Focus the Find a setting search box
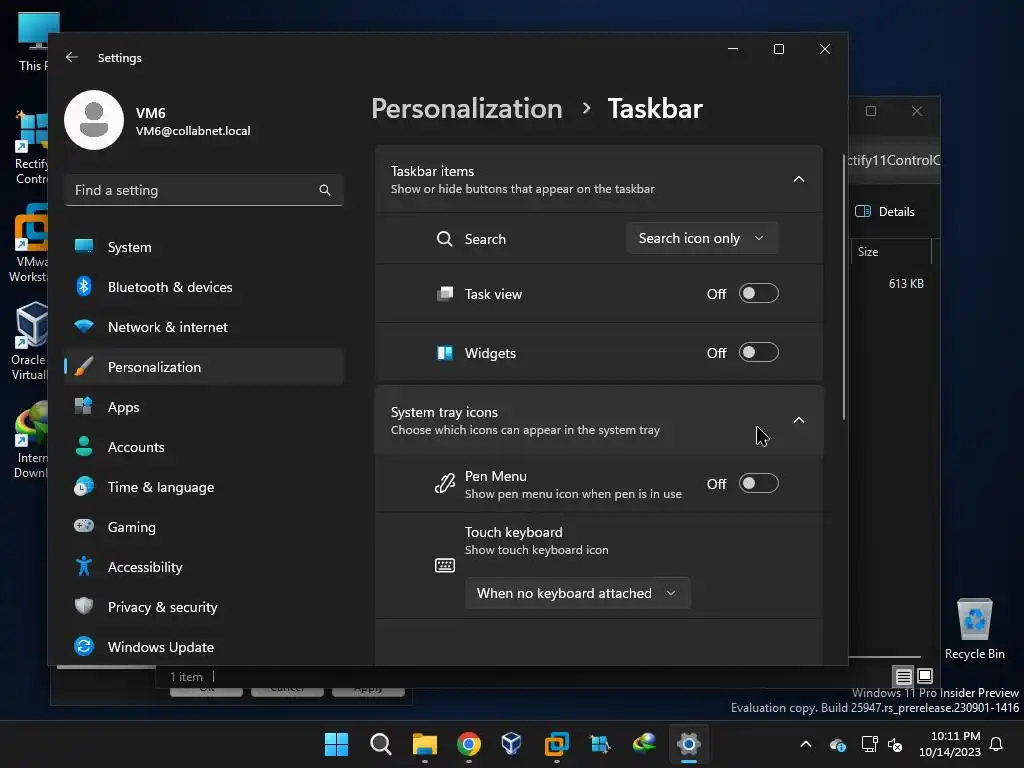This screenshot has width=1024, height=768. 204,190
